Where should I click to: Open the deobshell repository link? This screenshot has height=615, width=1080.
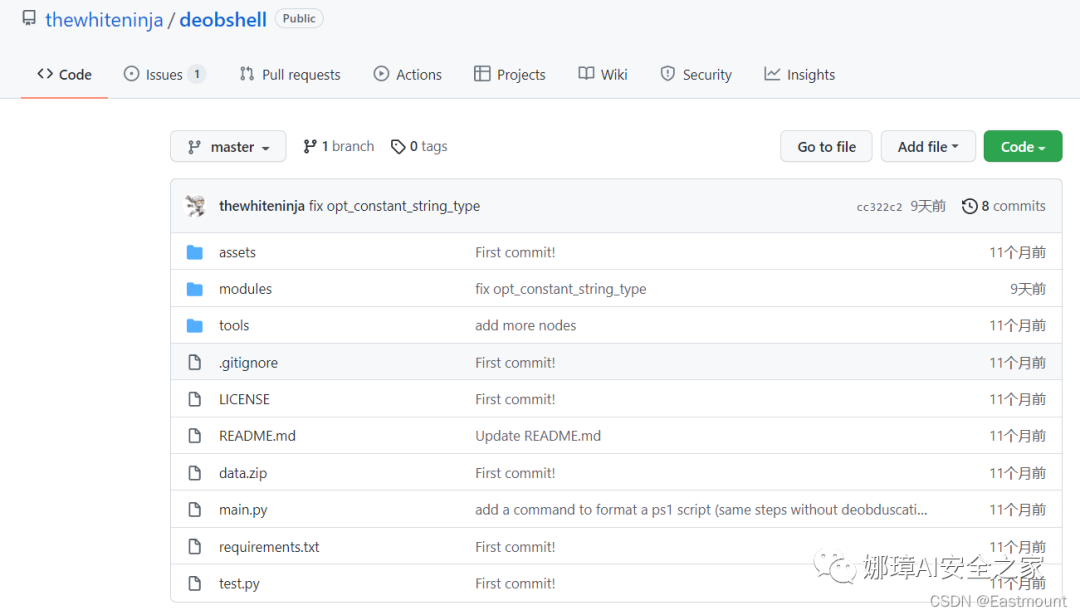pyautogui.click(x=222, y=20)
